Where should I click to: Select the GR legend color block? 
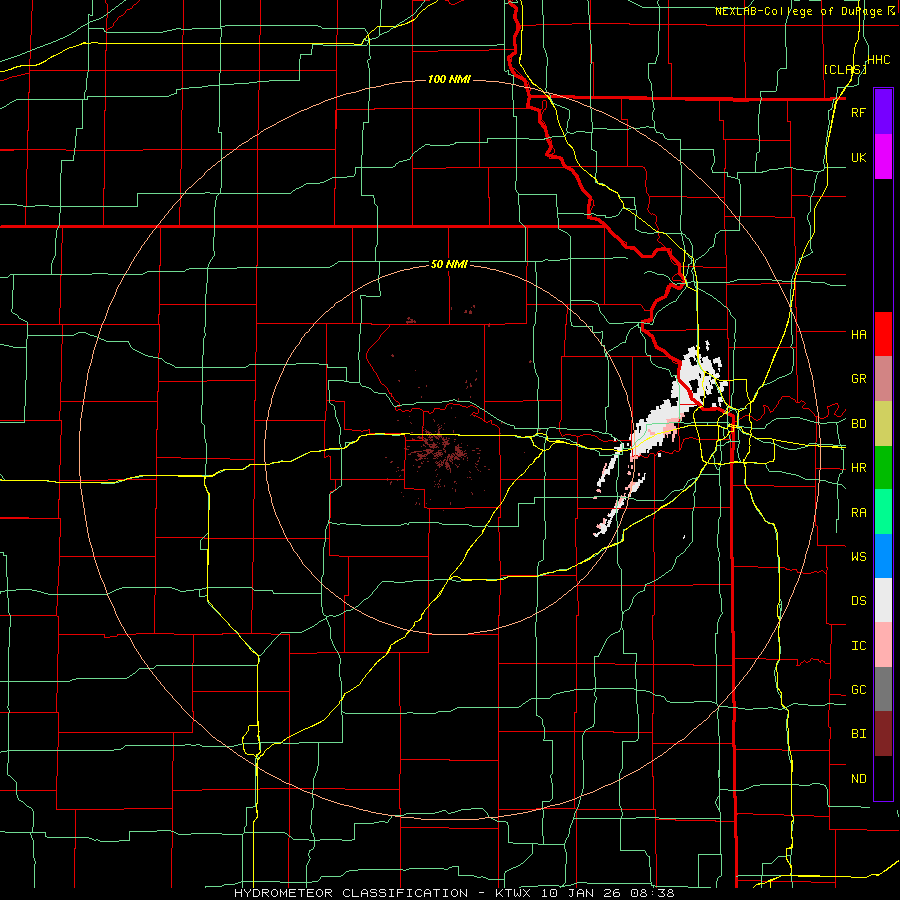883,378
